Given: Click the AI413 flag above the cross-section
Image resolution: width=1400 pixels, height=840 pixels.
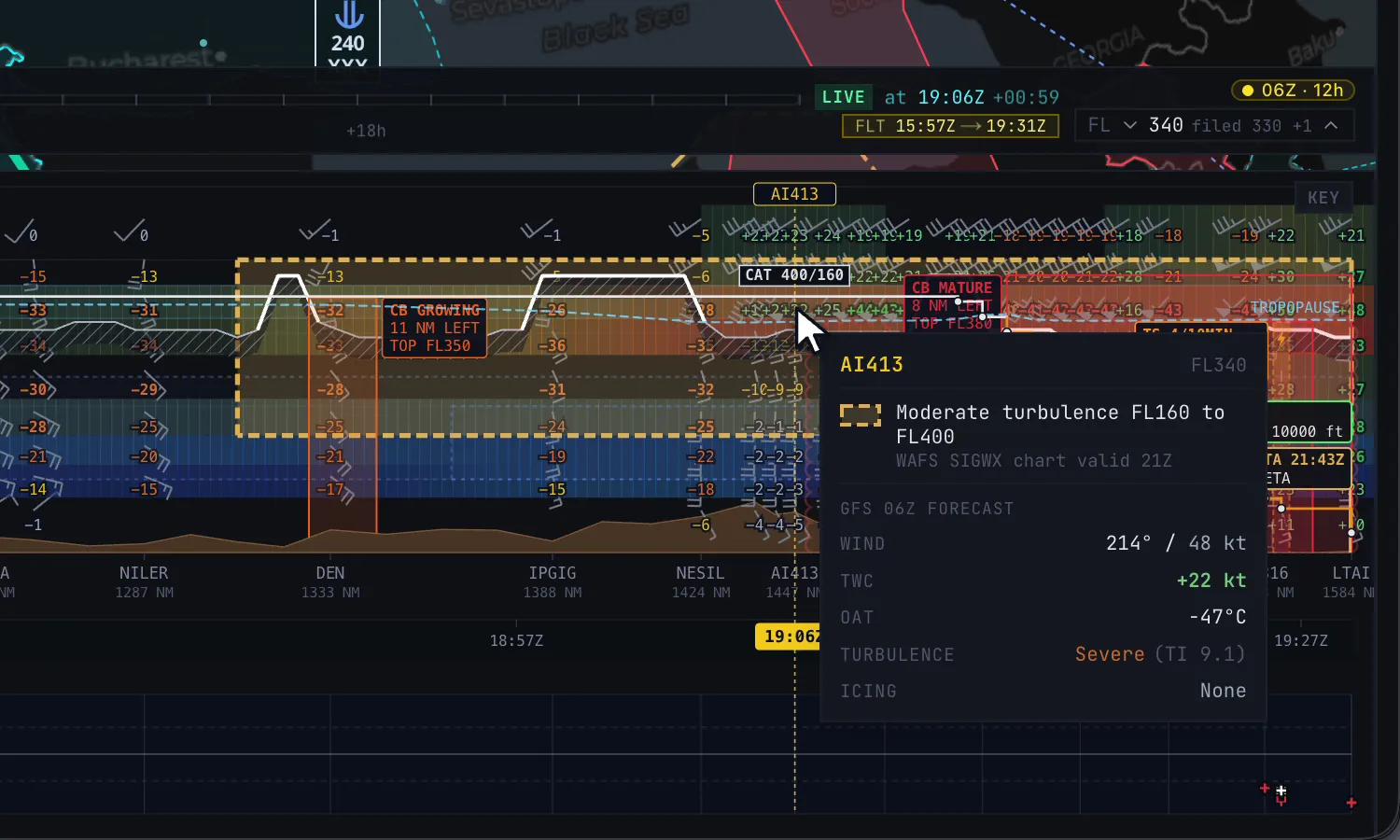Looking at the screenshot, I should tap(794, 194).
